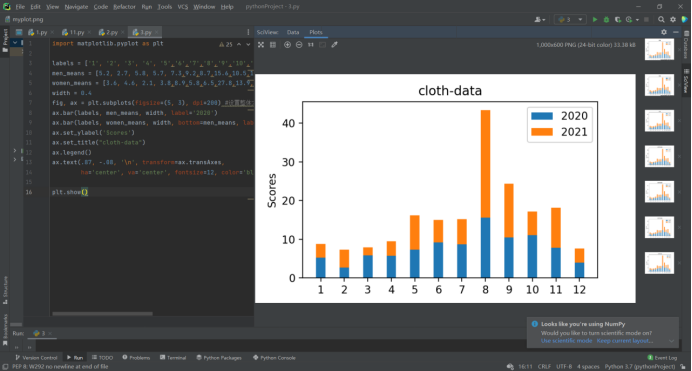Click the 4 spaces indent indicator
Viewport: 692px width, 371px height.
(588, 367)
